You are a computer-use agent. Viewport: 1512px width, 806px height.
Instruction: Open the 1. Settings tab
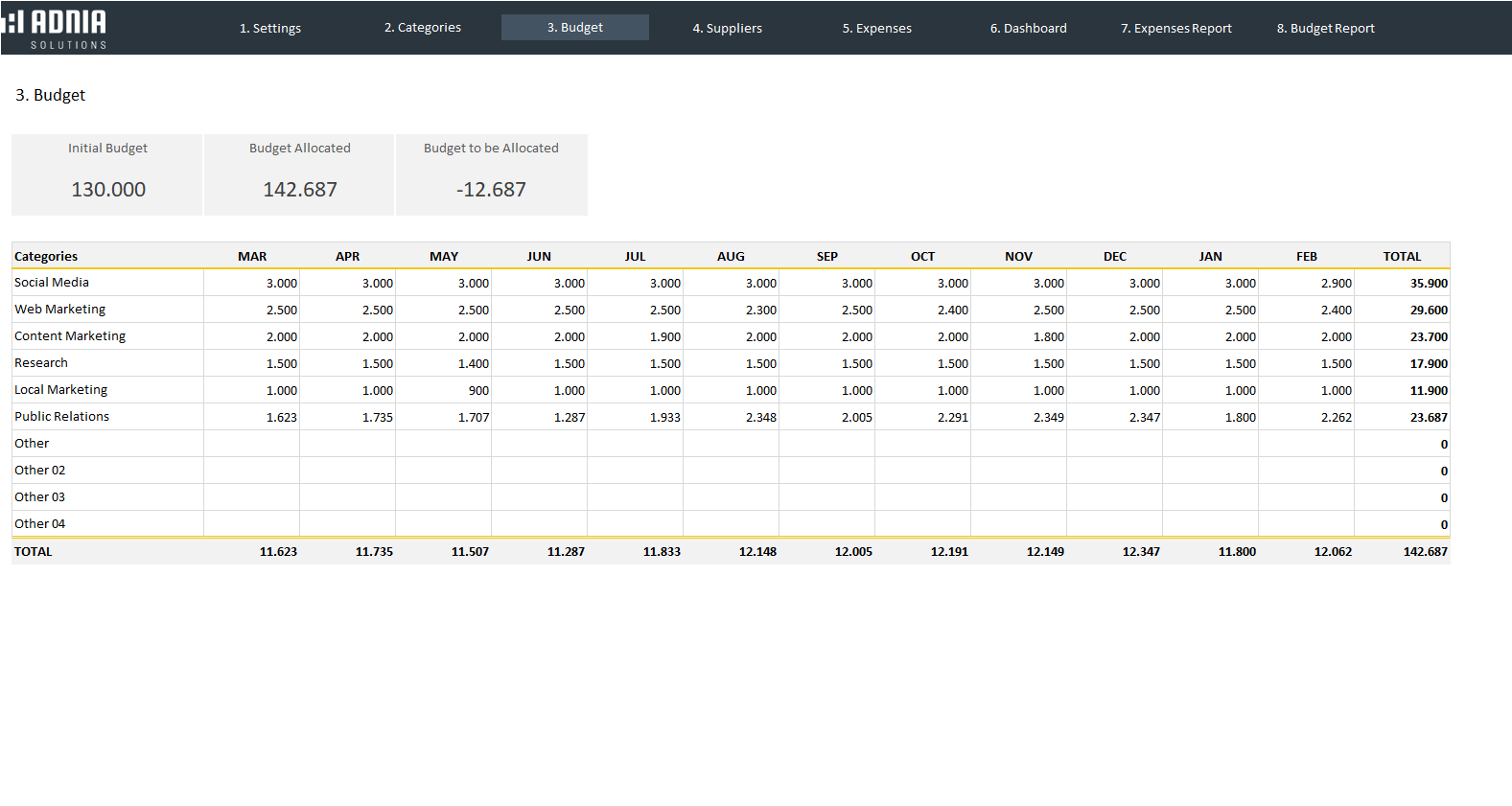[x=269, y=28]
